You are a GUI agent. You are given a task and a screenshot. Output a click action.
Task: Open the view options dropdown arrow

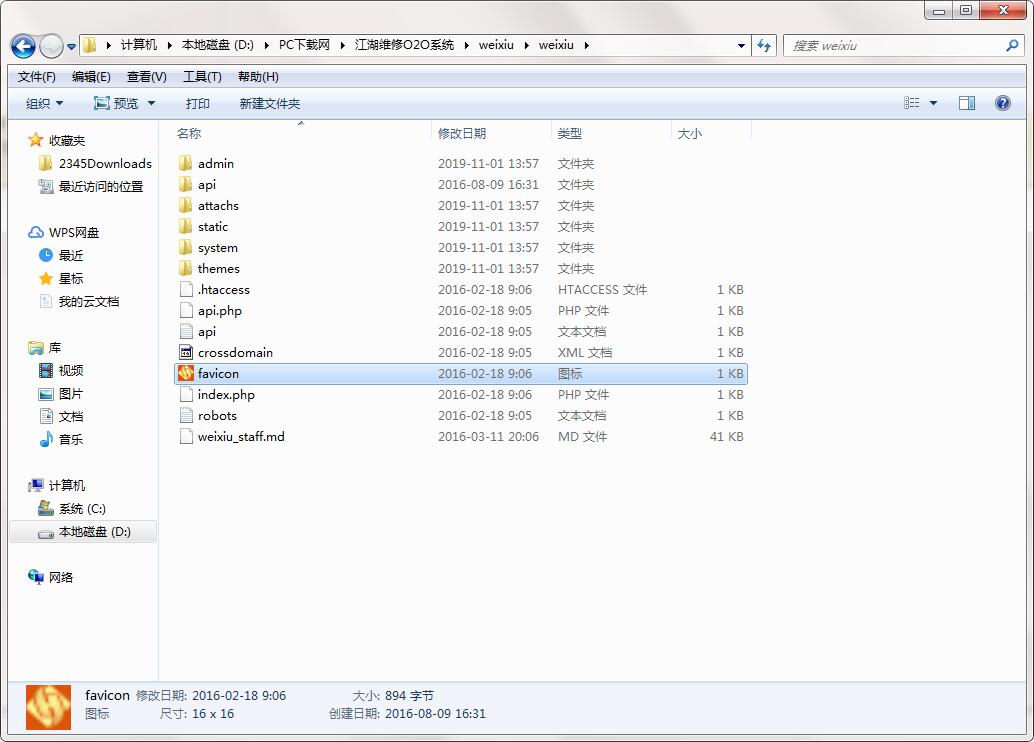(933, 103)
